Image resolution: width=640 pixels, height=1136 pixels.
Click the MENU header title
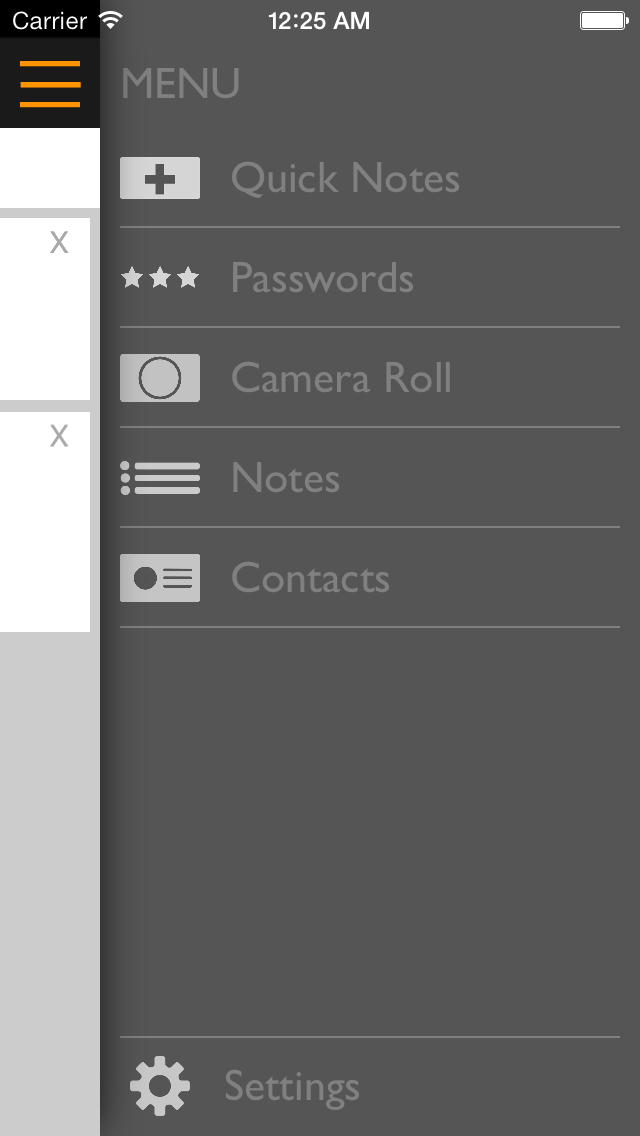pos(180,84)
